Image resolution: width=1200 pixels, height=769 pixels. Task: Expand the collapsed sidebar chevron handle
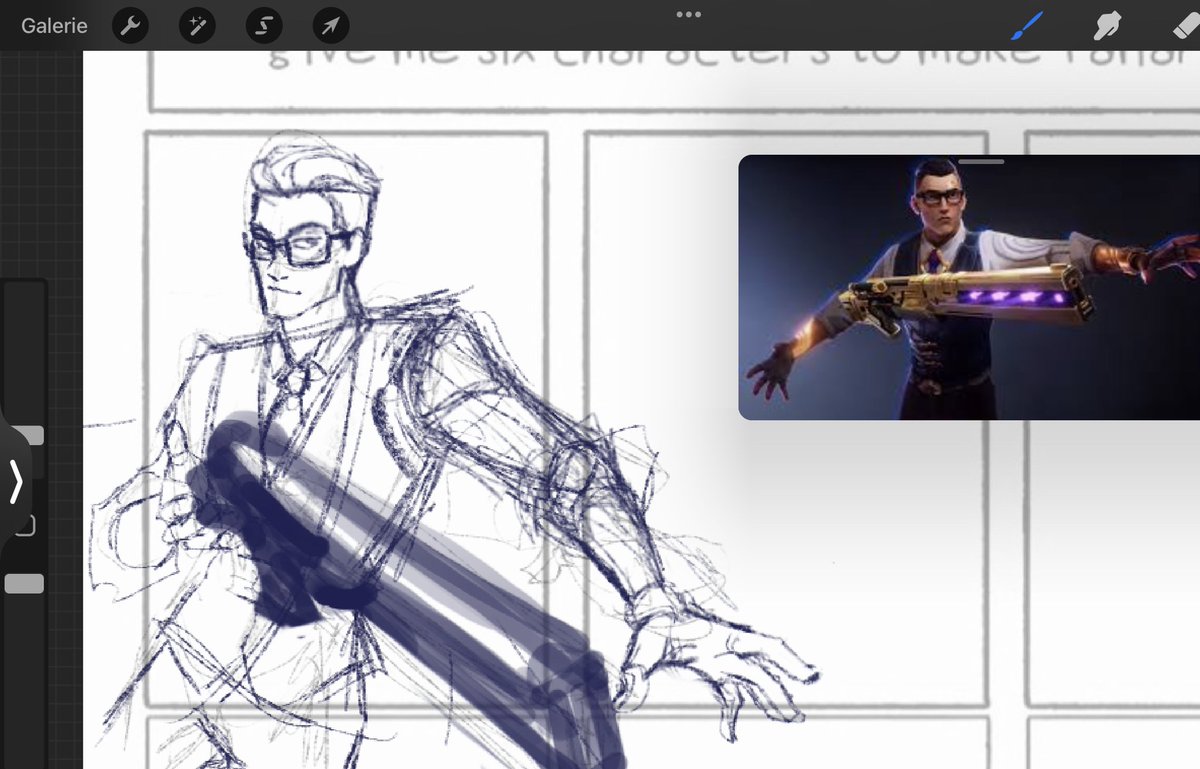pyautogui.click(x=16, y=482)
